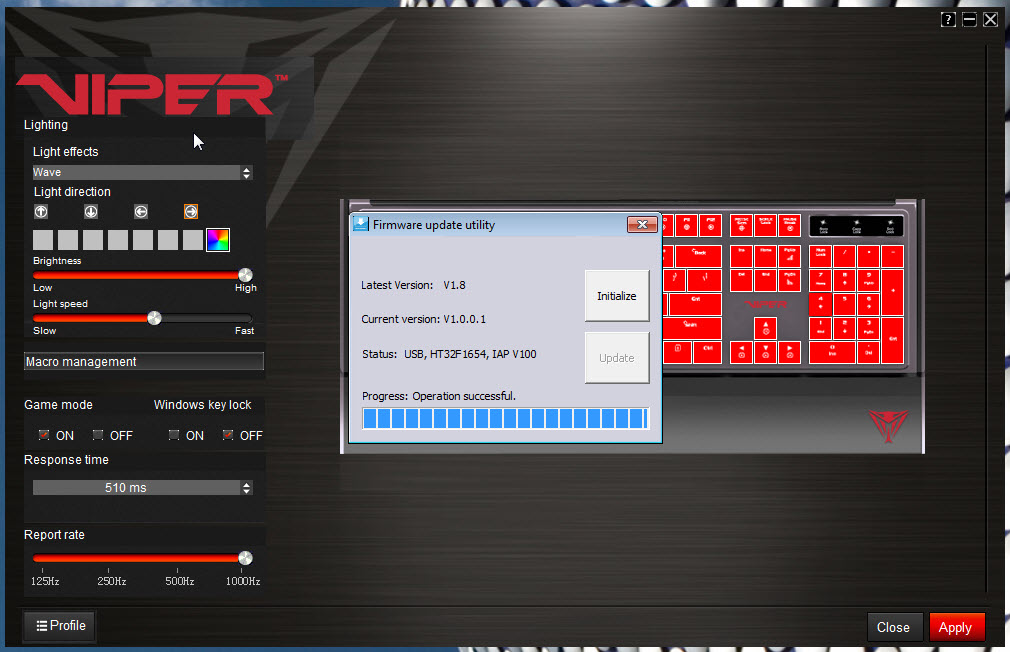Click the Brightness slider handle
The width and height of the screenshot is (1010, 652).
245,275
